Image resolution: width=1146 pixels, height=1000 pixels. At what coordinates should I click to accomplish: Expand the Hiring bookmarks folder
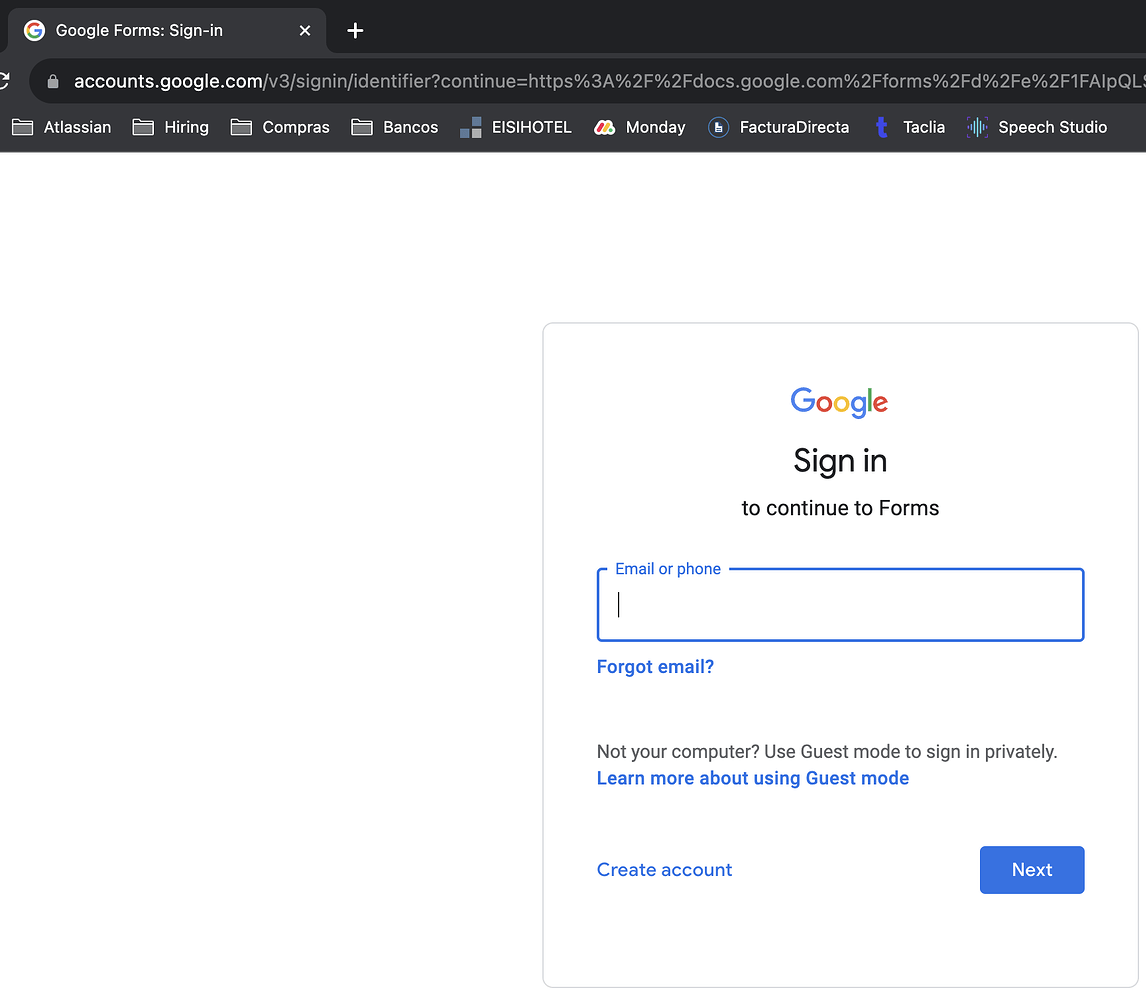(171, 127)
